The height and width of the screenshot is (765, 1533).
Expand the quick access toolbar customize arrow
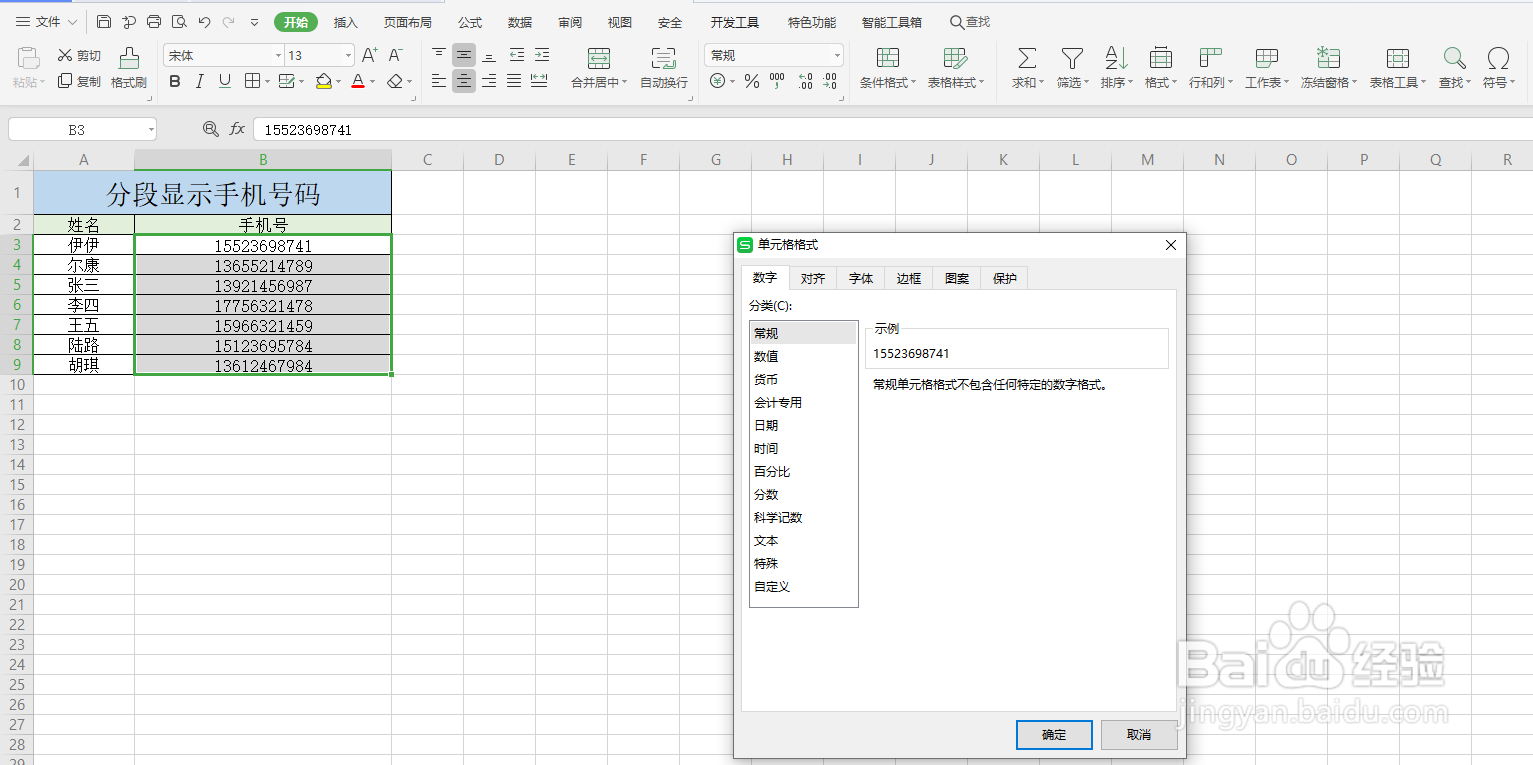tap(254, 22)
